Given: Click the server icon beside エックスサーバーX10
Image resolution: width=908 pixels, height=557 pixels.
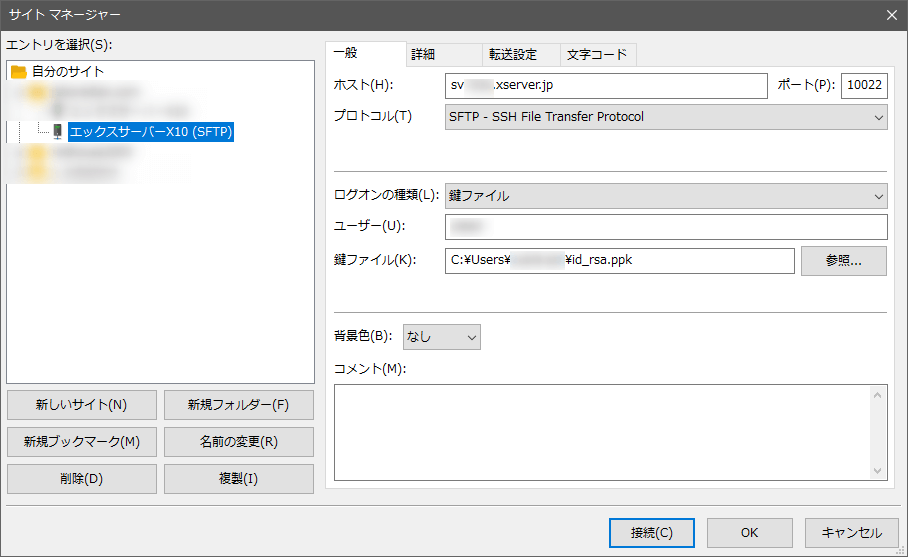Looking at the screenshot, I should [x=57, y=132].
